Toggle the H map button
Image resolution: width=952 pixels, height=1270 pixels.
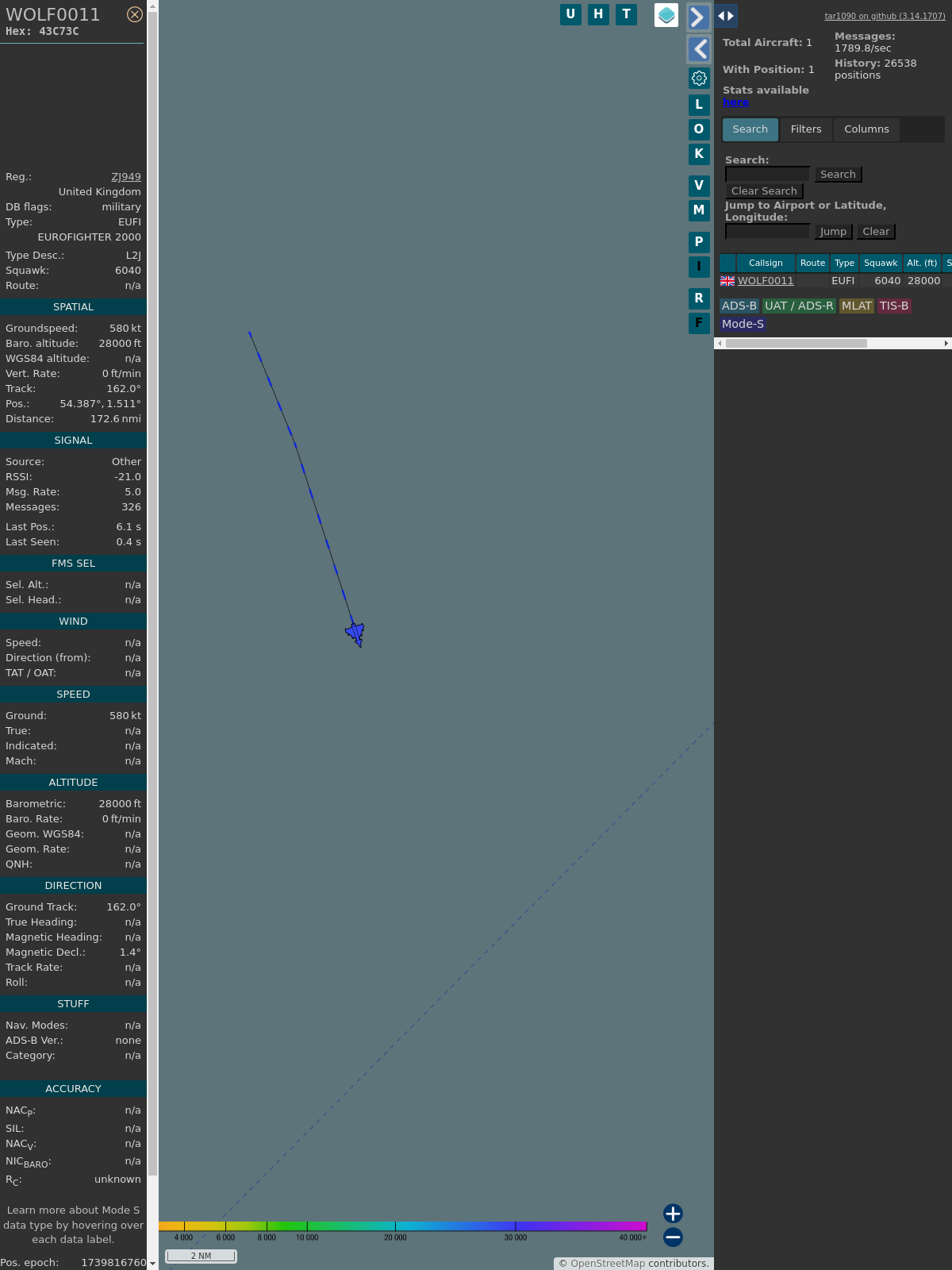[x=598, y=14]
